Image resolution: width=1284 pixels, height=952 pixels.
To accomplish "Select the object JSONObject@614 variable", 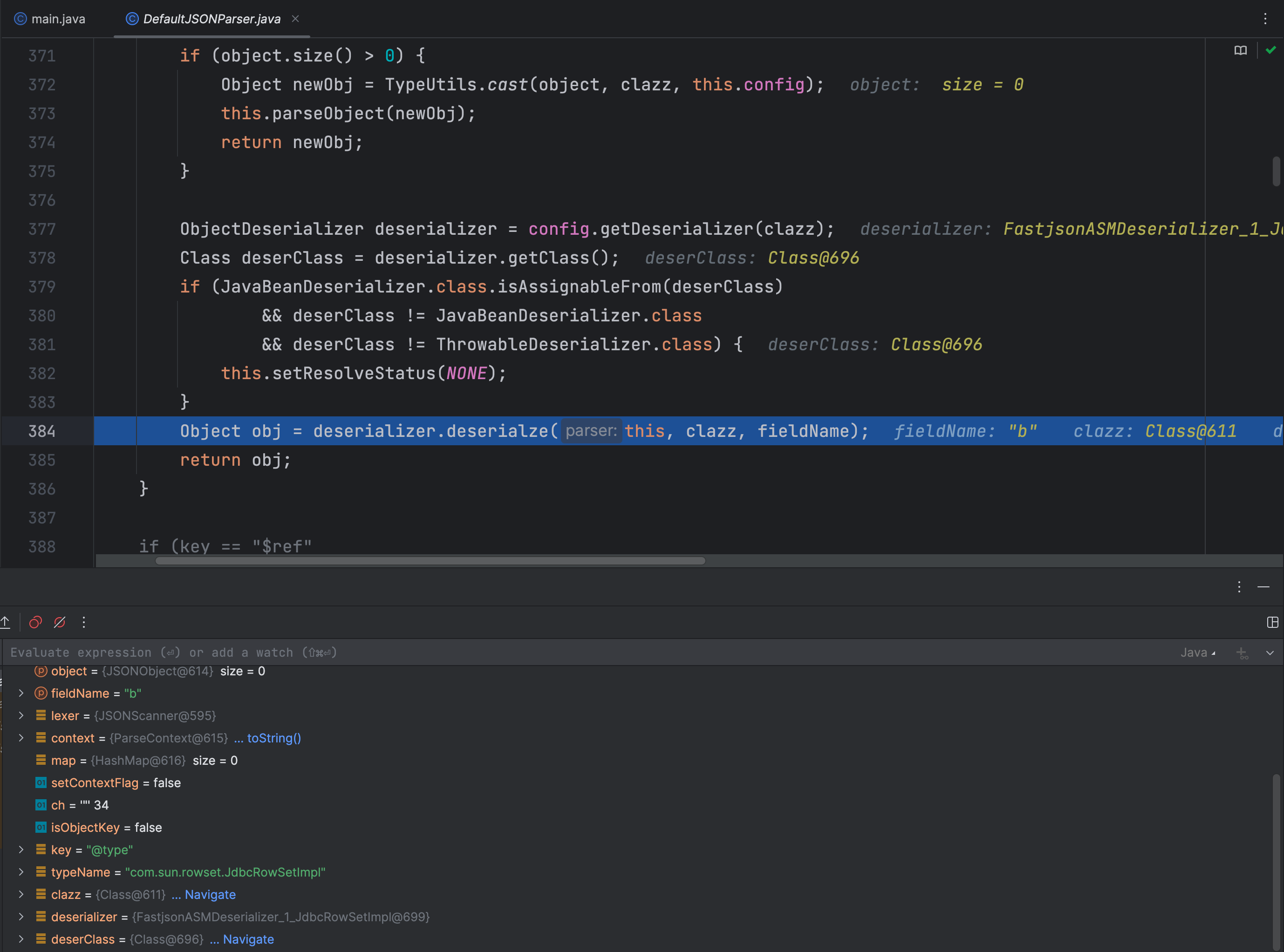I will [x=150, y=671].
